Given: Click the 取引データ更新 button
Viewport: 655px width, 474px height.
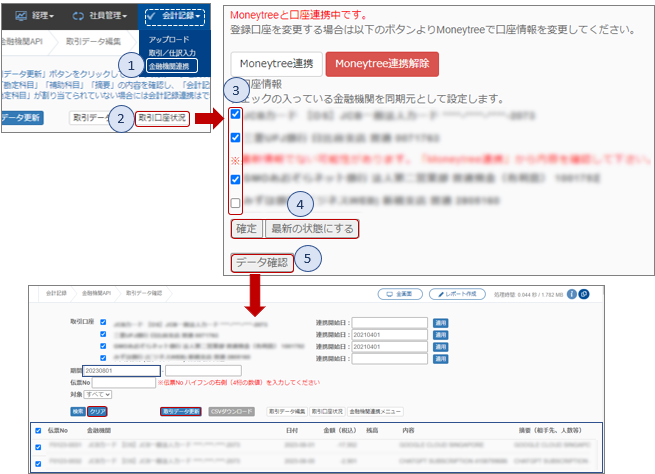Looking at the screenshot, I should click(x=181, y=411).
